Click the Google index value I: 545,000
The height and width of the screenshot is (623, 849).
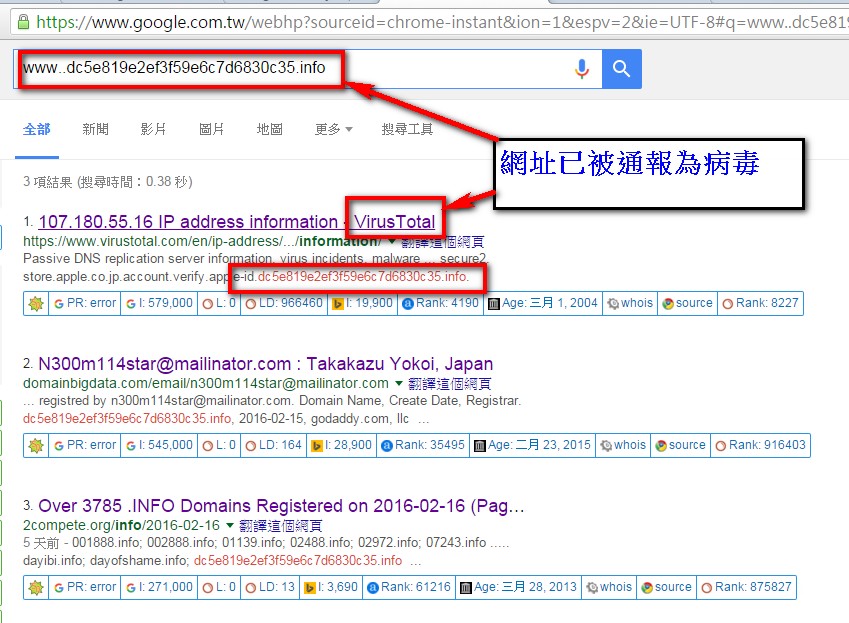point(159,445)
